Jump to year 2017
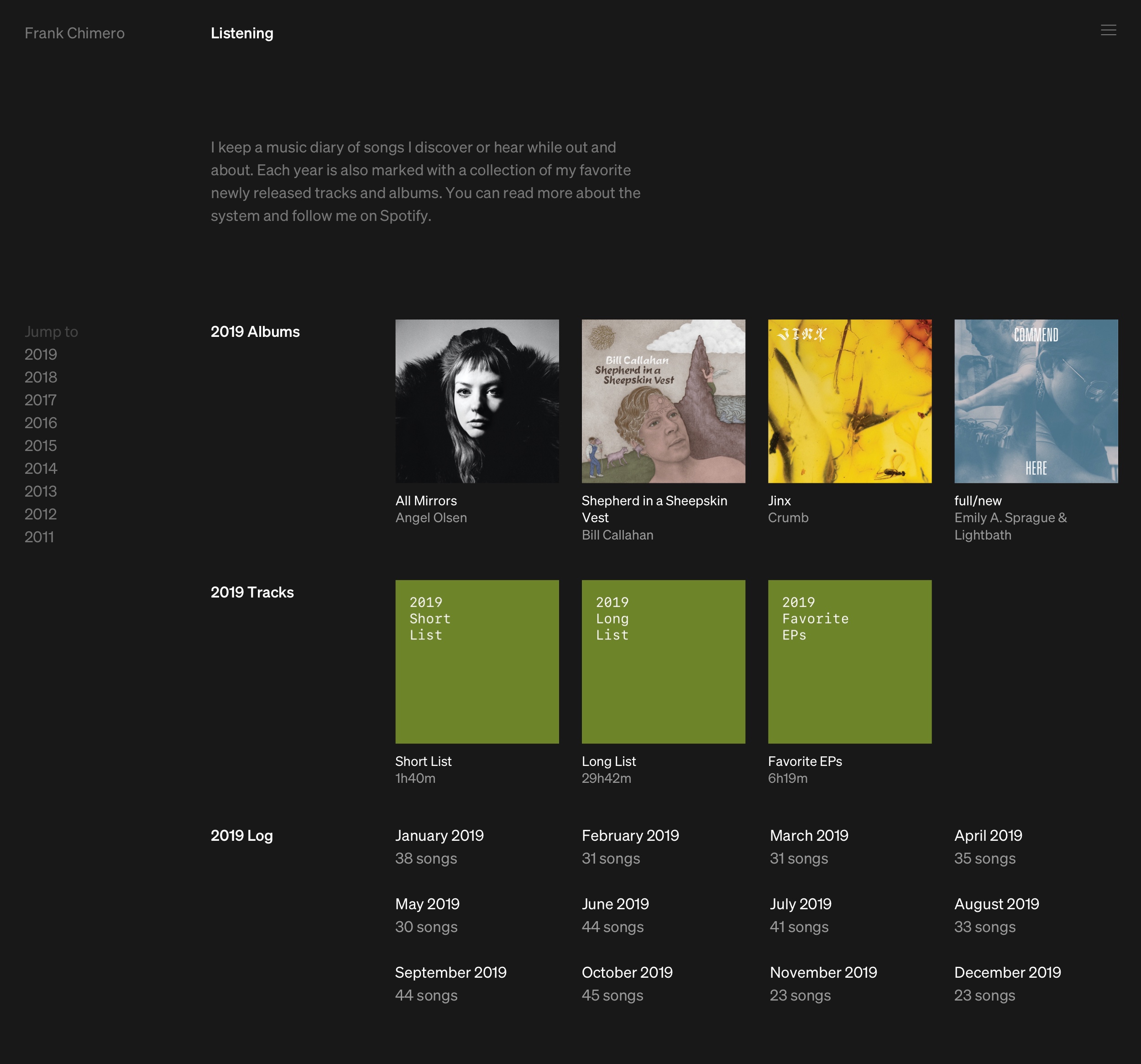 tap(40, 400)
